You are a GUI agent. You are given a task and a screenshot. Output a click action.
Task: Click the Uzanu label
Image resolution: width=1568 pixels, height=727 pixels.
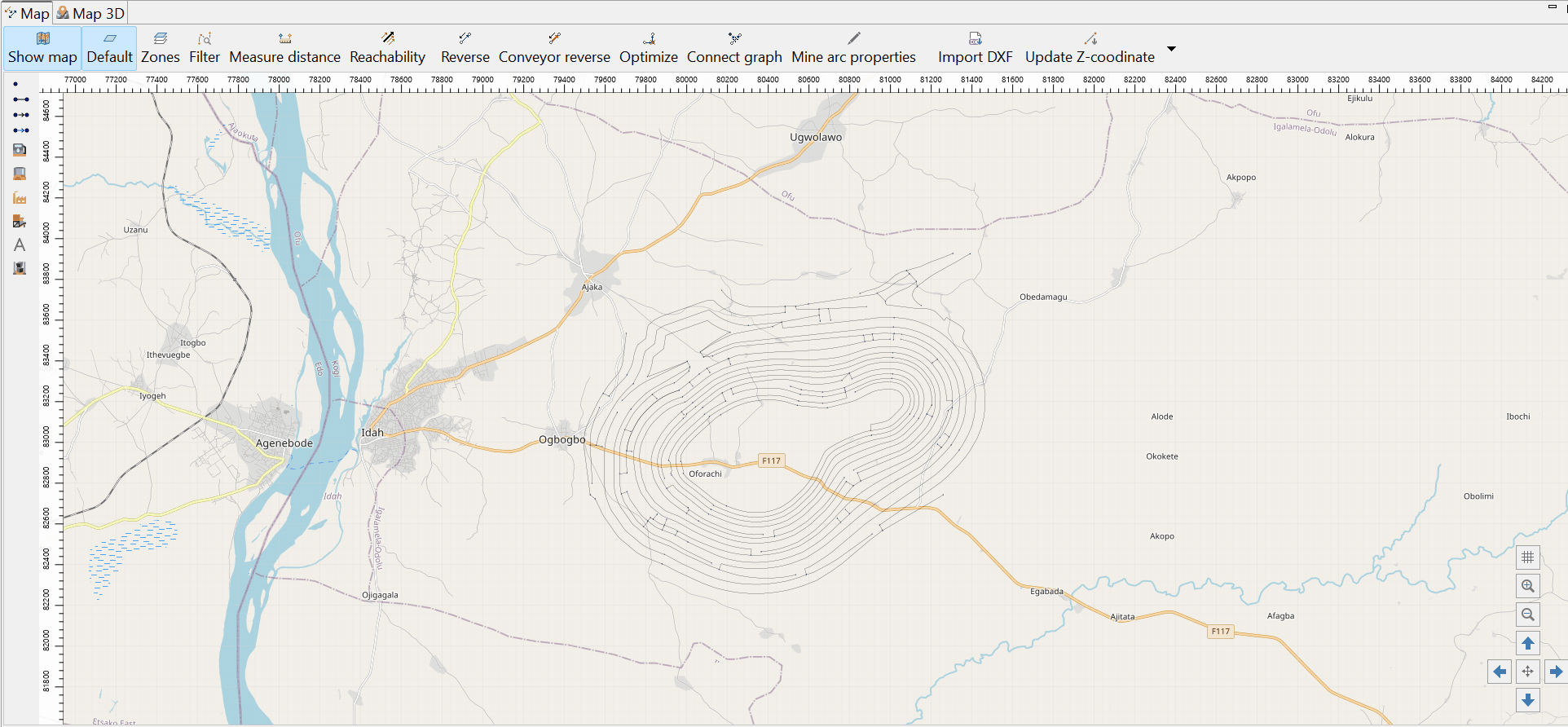pyautogui.click(x=135, y=230)
